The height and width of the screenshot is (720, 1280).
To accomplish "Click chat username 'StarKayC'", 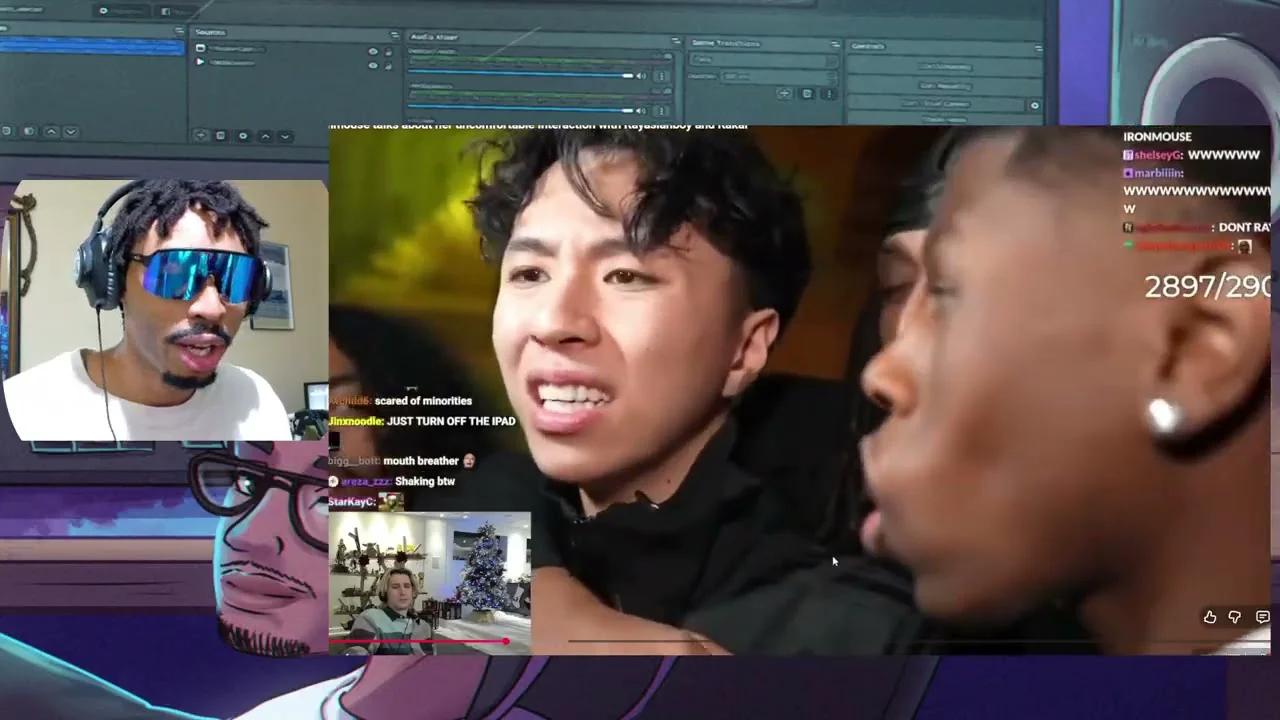I will coord(352,500).
